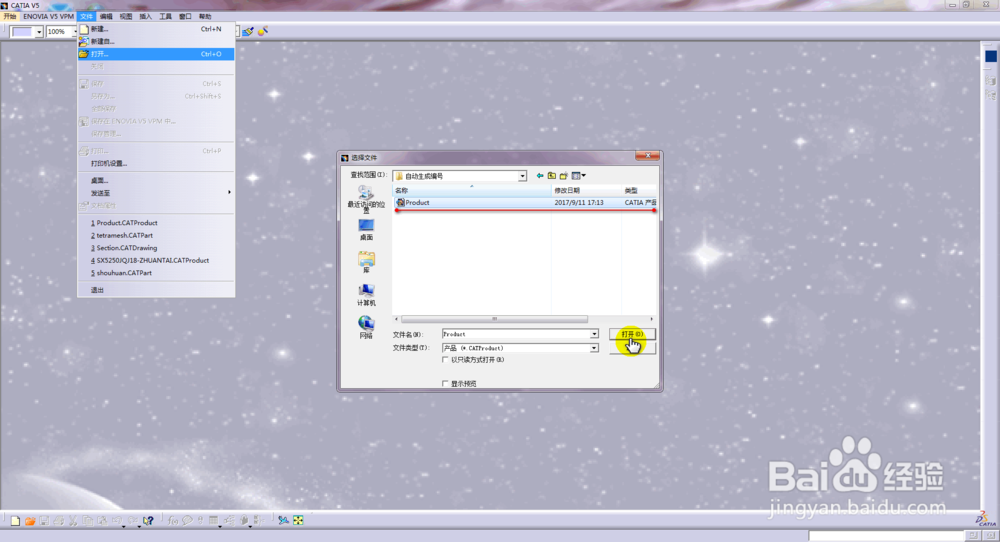Open the Edit (编辑) menu
The image size is (1000, 542).
(x=107, y=17)
